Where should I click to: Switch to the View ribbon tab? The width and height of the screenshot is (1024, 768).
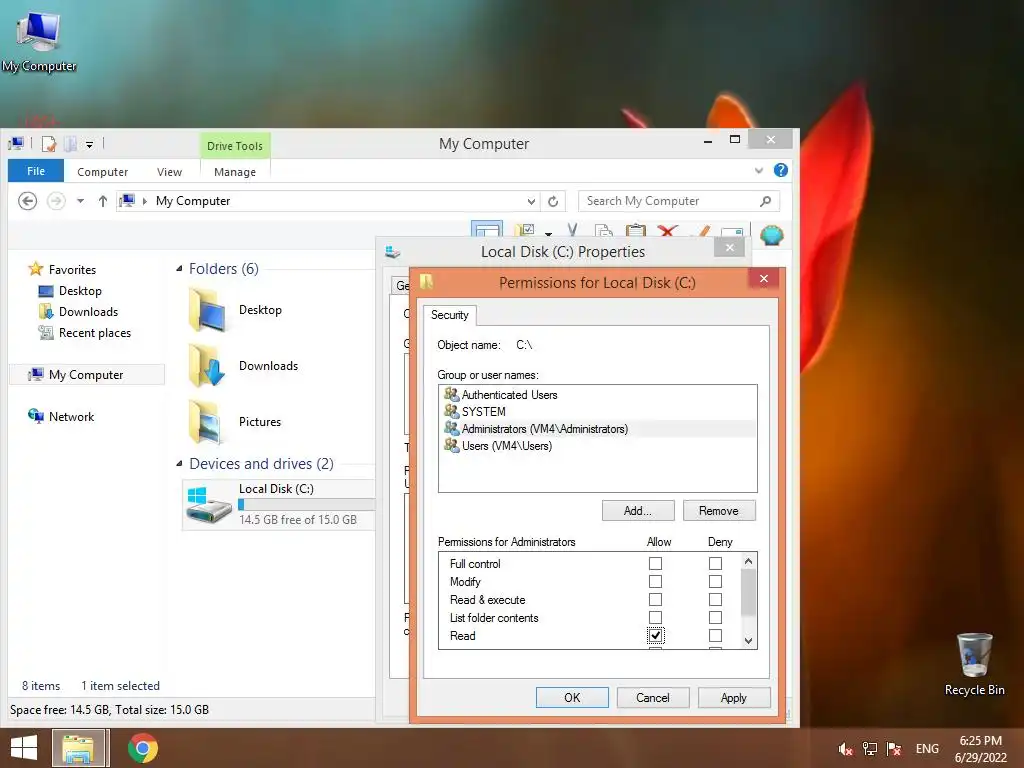(169, 172)
